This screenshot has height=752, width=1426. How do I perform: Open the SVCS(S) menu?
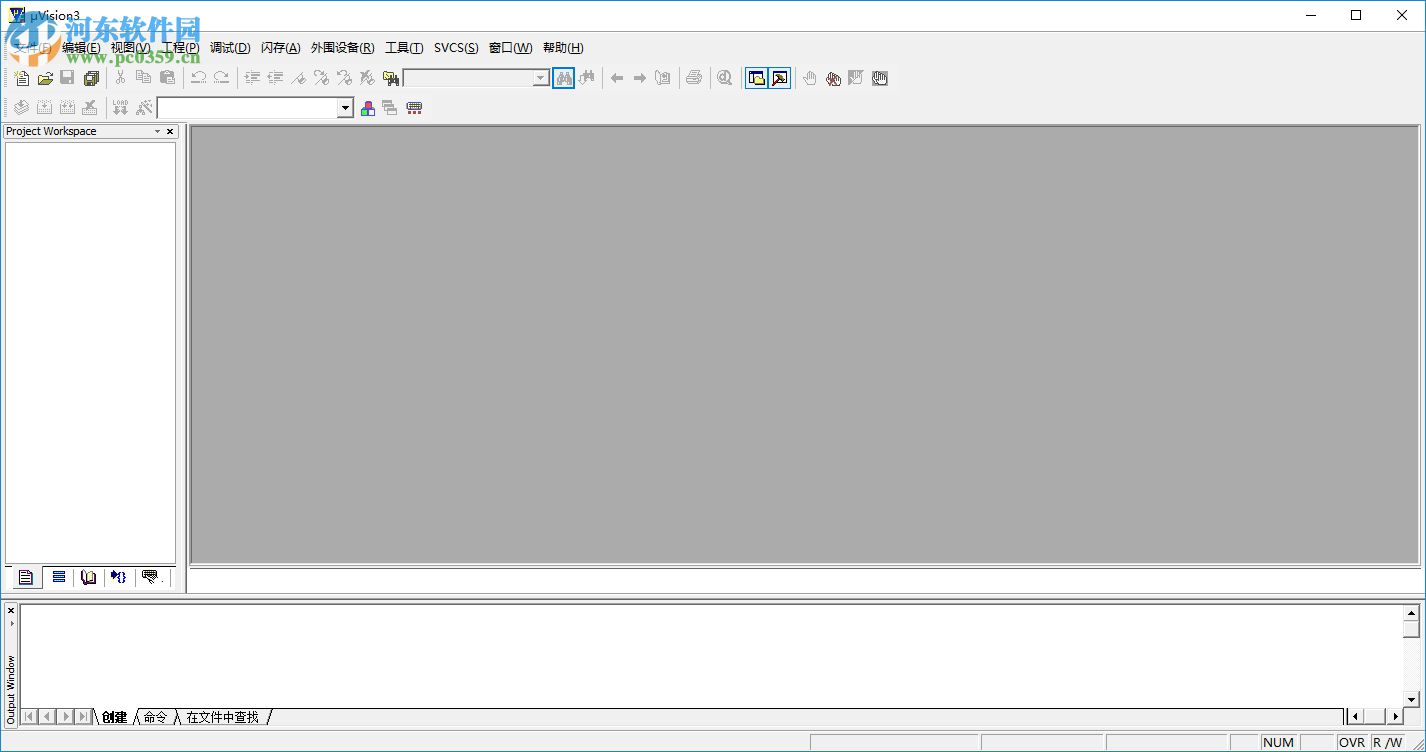click(x=456, y=48)
